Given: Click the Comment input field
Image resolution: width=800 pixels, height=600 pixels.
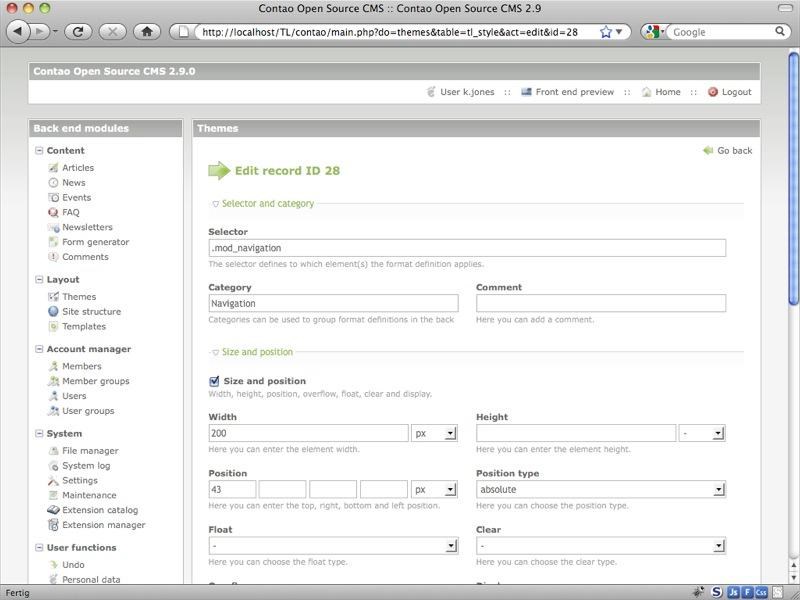Looking at the screenshot, I should pyautogui.click(x=601, y=303).
